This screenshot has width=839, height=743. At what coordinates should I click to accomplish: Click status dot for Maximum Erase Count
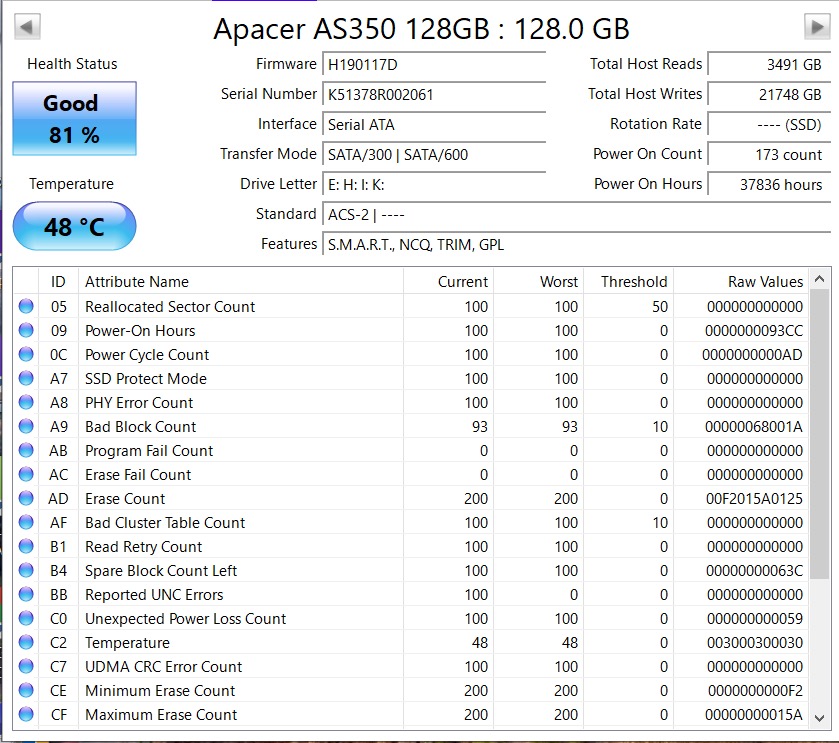pos(26,715)
